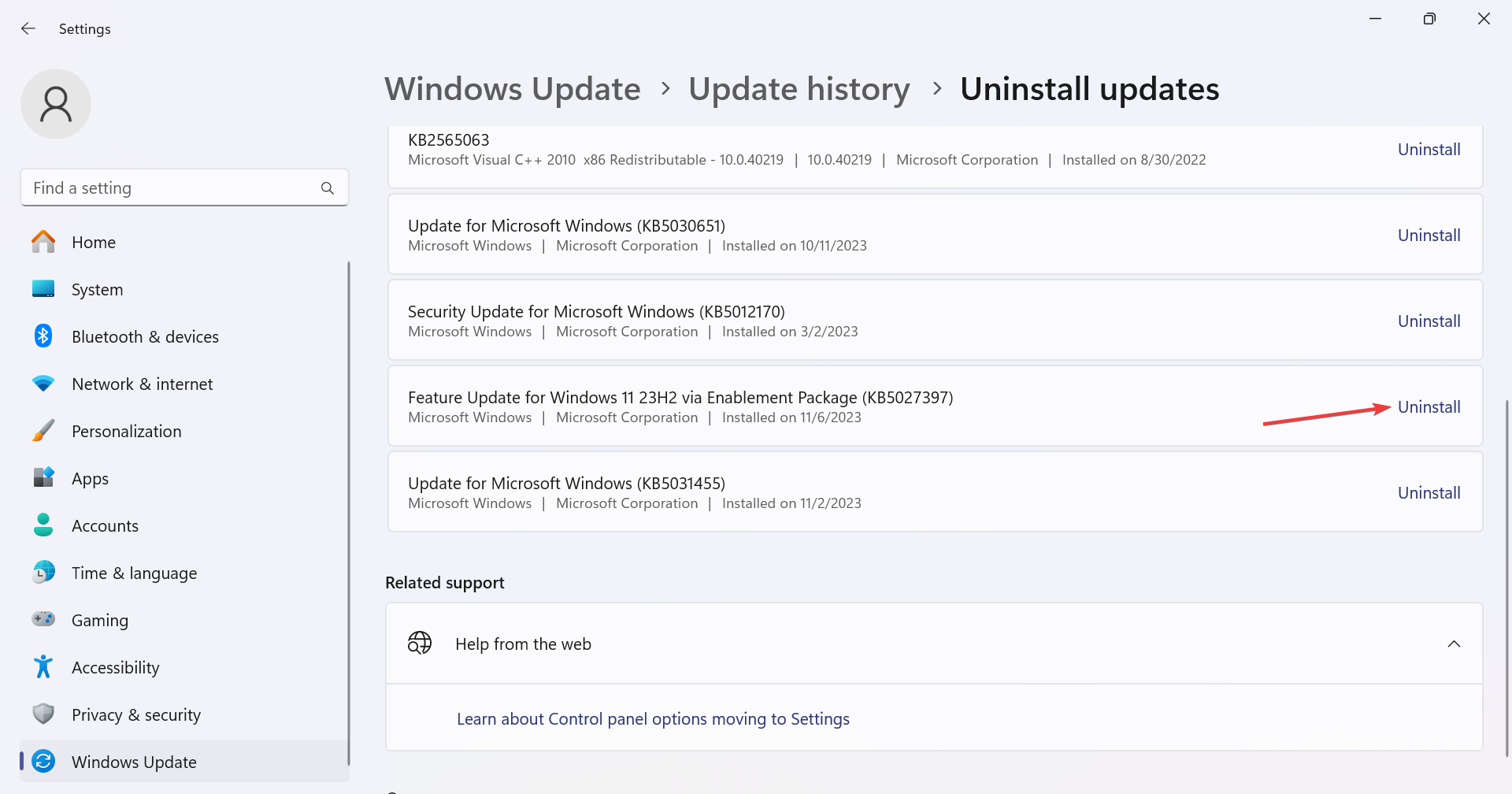Click Installed on 11/2/2023 text

791,503
